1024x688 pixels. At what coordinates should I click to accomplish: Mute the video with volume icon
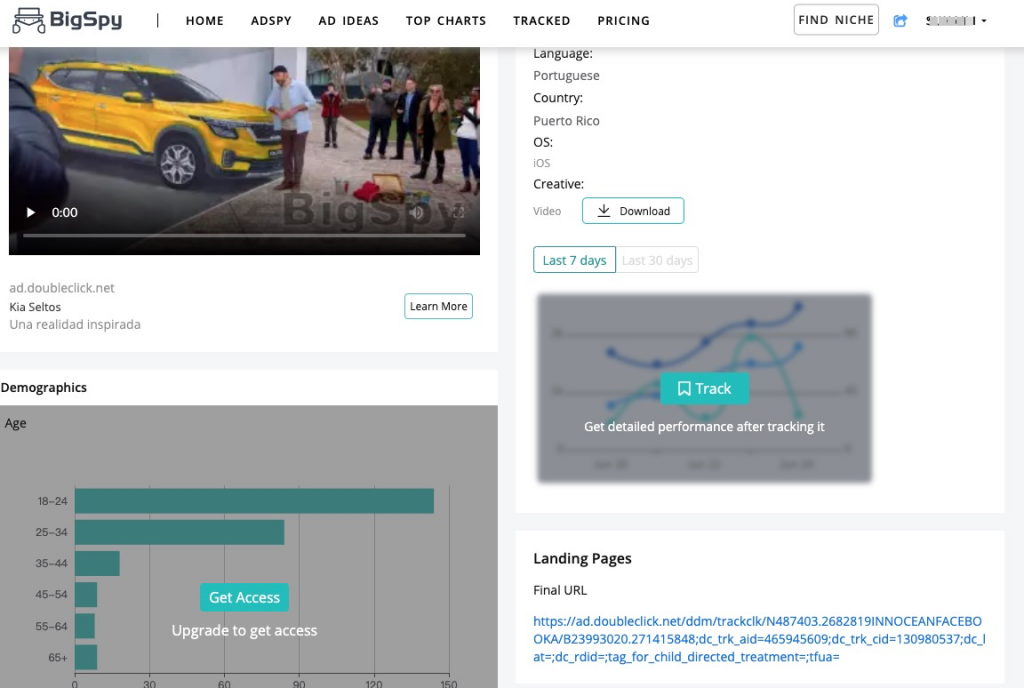[416, 212]
